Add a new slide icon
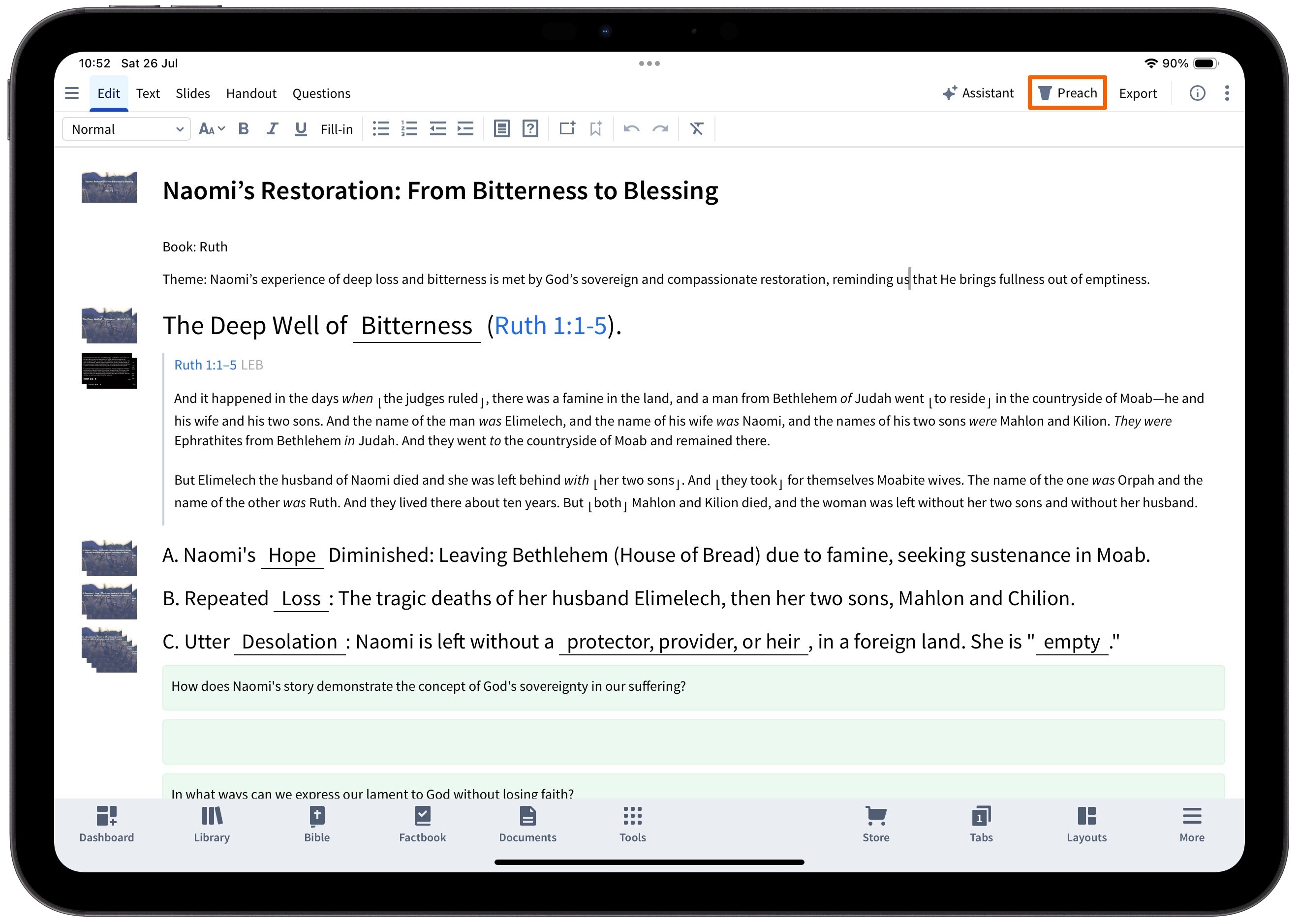This screenshot has height=924, width=1299. pyautogui.click(x=567, y=128)
